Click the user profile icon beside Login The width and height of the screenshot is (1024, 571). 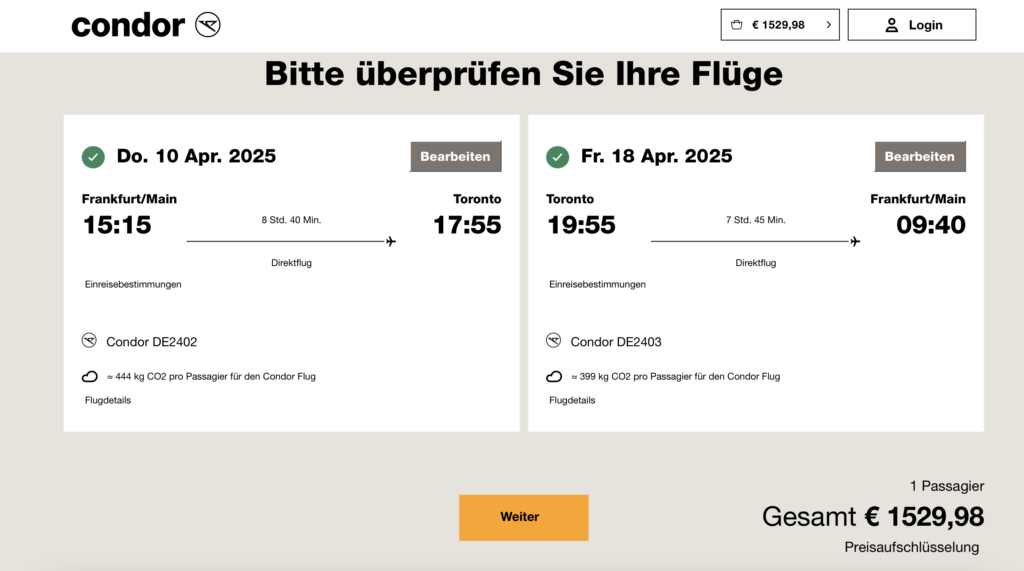[x=891, y=25]
